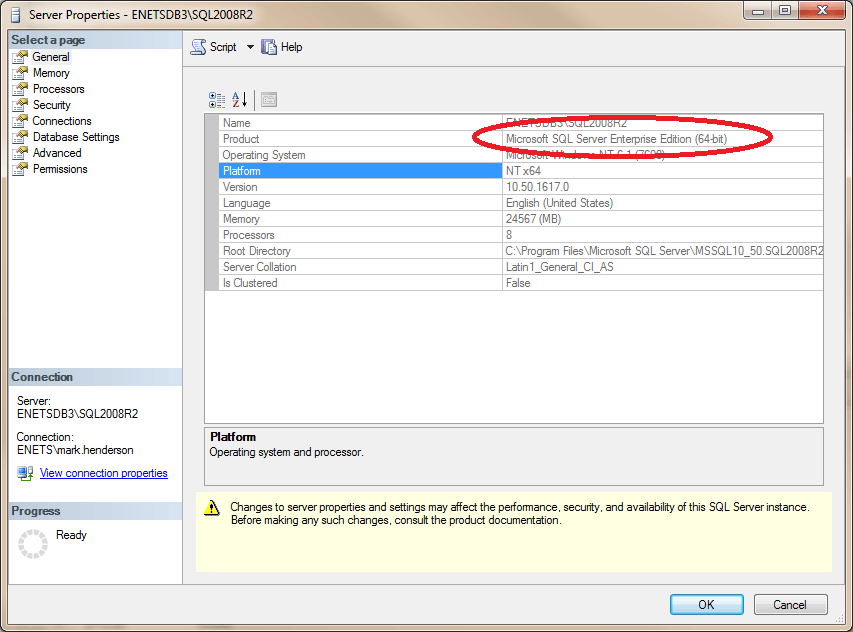Click View connection properties link
The height and width of the screenshot is (632, 853).
pyautogui.click(x=103, y=473)
